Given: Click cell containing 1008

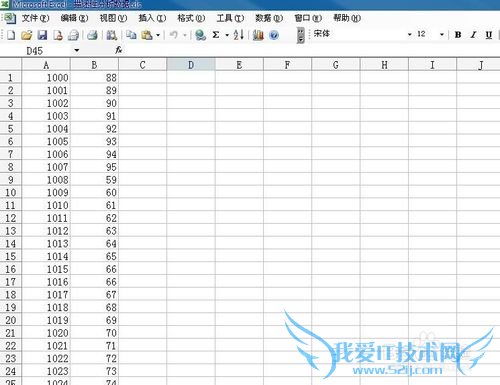Looking at the screenshot, I should tap(46, 180).
